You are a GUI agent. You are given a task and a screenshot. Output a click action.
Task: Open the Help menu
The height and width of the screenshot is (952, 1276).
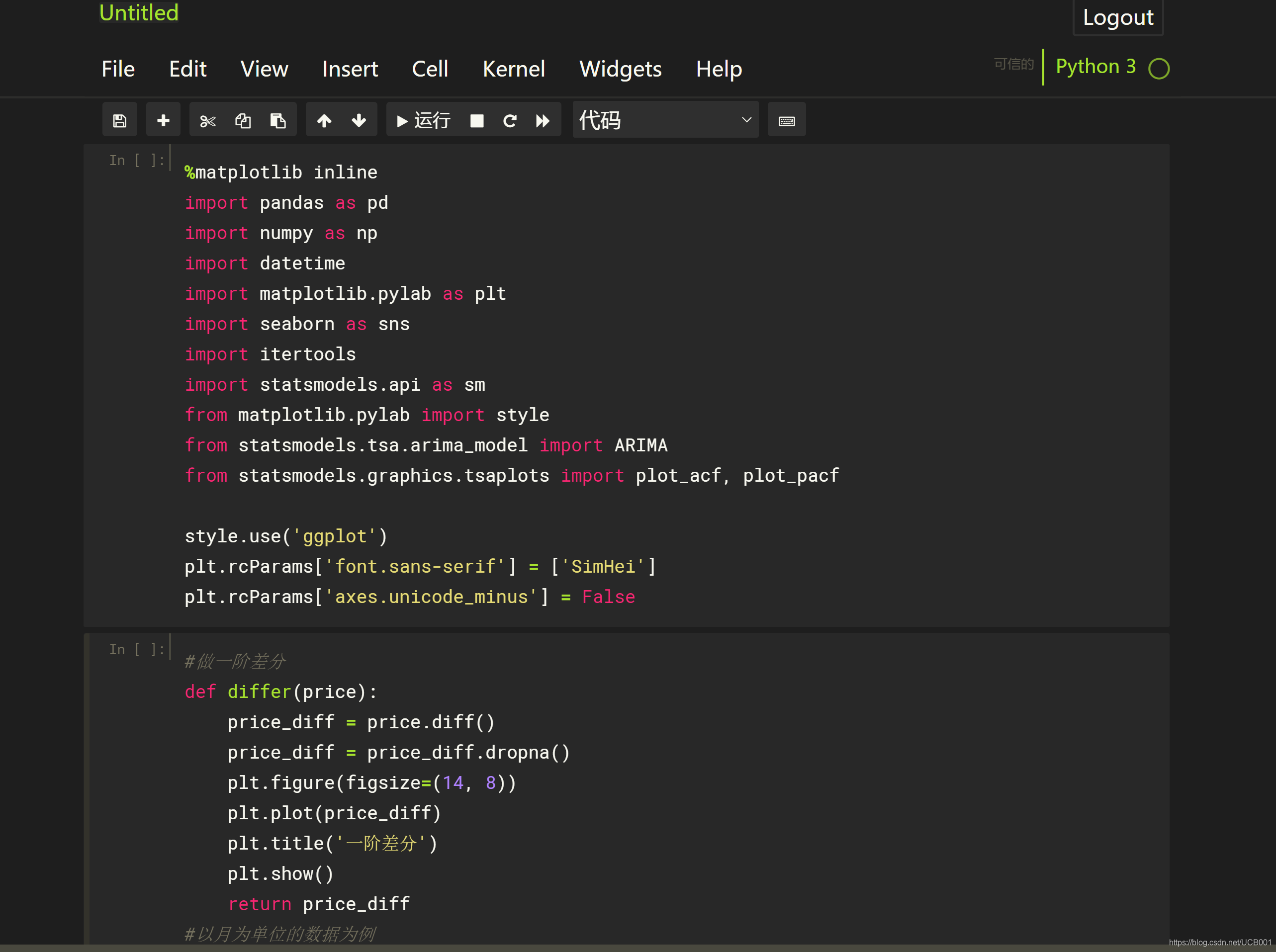(x=718, y=69)
